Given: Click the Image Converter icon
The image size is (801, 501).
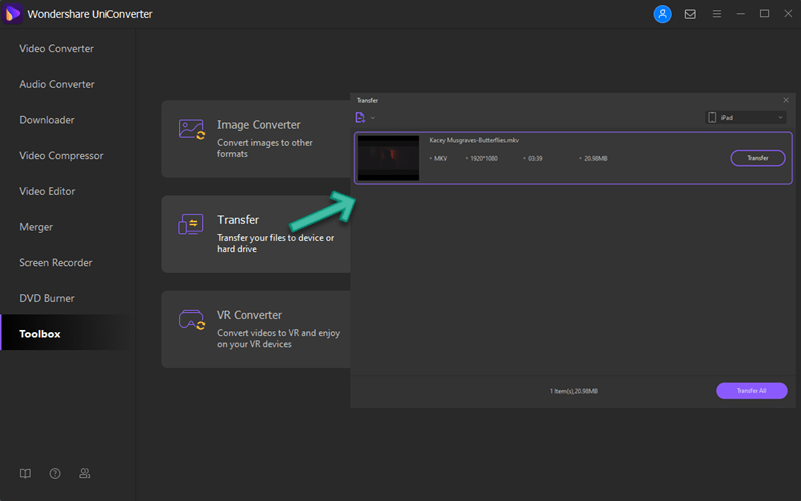Looking at the screenshot, I should [192, 129].
